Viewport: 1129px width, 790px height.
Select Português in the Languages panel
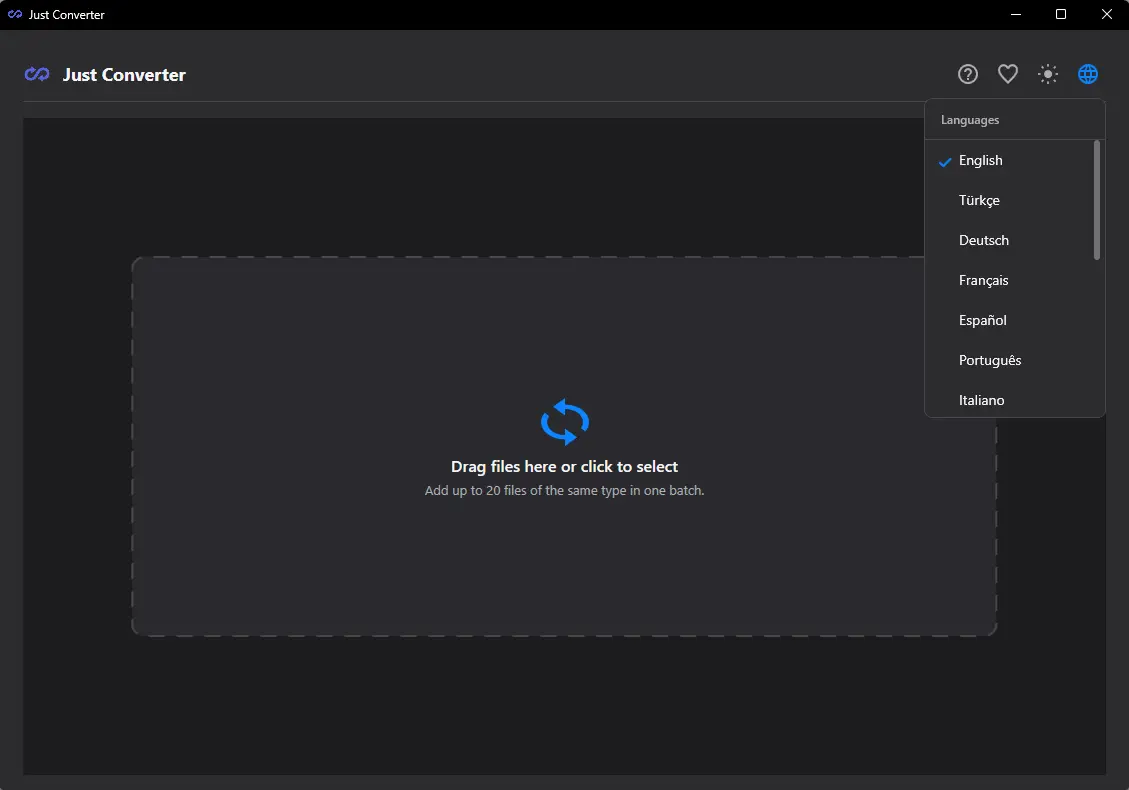[990, 360]
